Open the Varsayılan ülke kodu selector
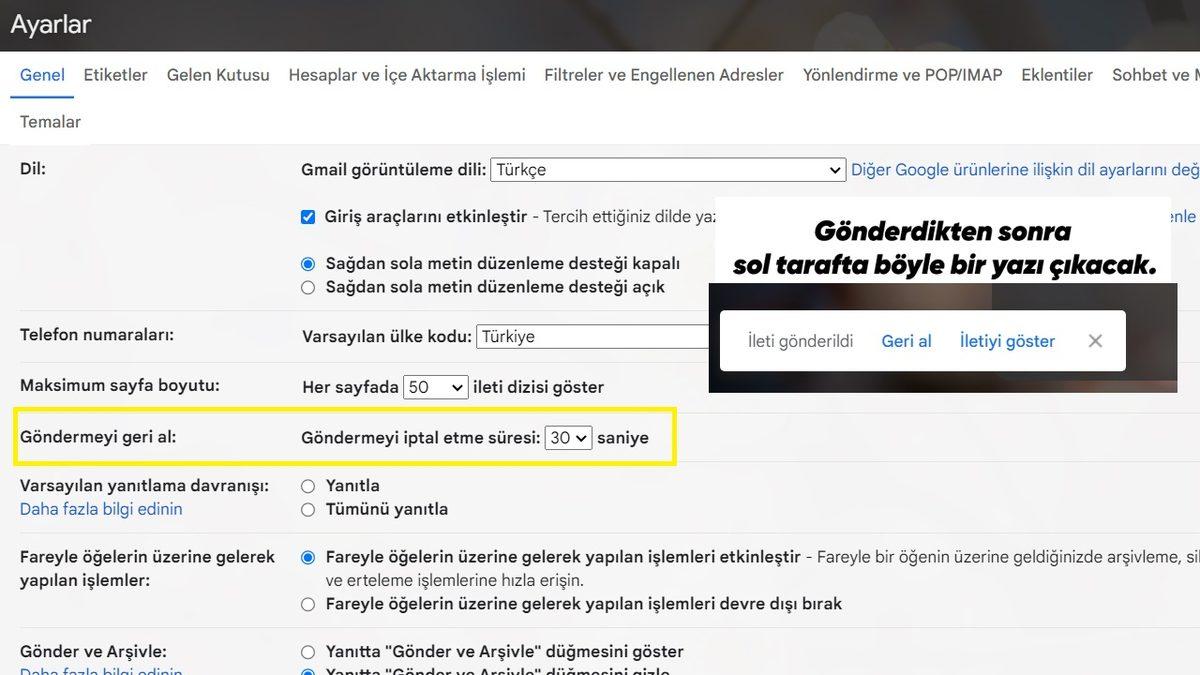 pyautogui.click(x=600, y=336)
